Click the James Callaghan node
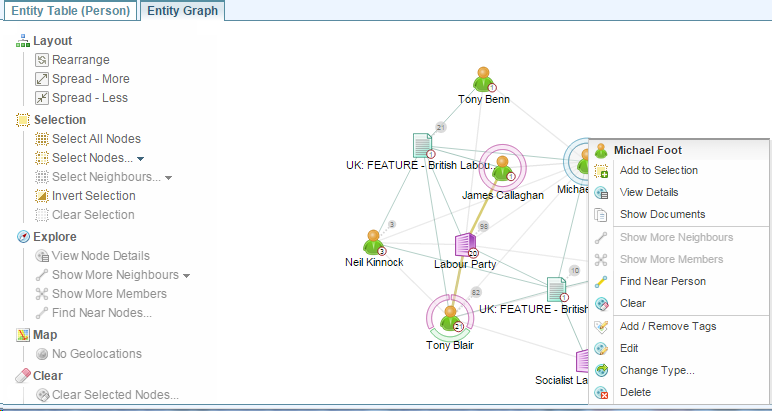This screenshot has width=772, height=411. (x=504, y=168)
